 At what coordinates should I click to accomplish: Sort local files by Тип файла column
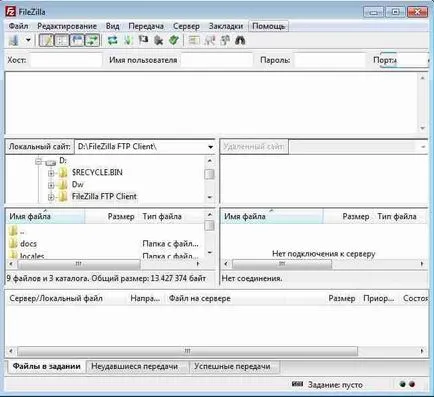(x=171, y=216)
